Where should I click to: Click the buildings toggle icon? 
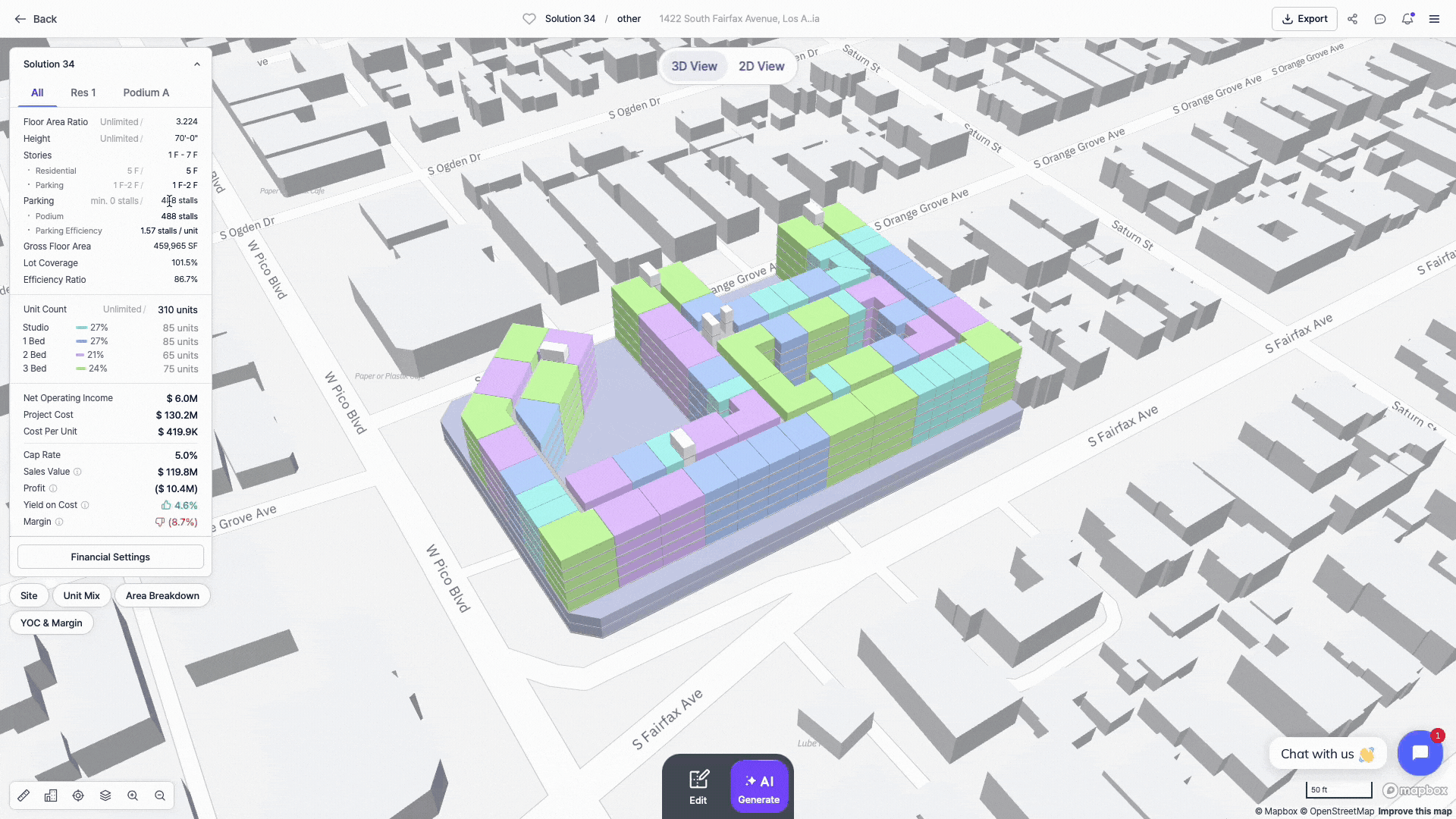tap(51, 795)
